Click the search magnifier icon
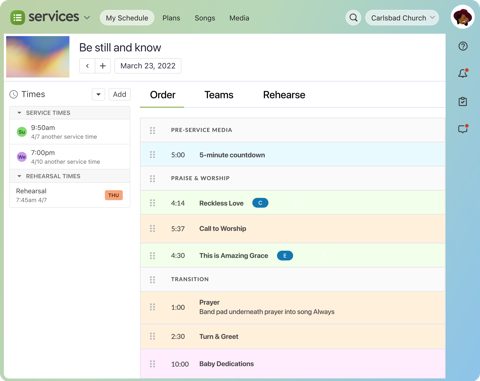 click(353, 18)
